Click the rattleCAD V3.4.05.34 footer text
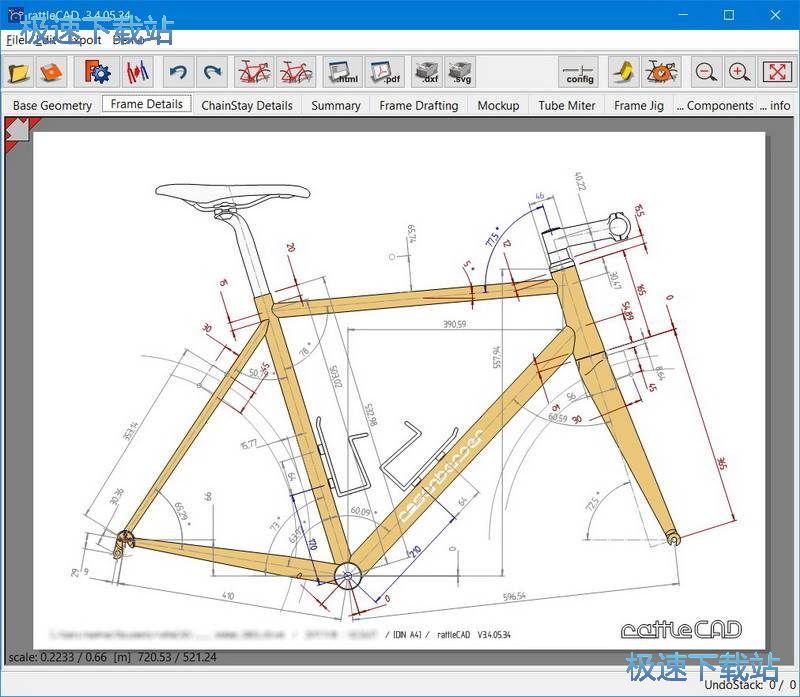Viewport: 800px width, 697px height. click(473, 634)
